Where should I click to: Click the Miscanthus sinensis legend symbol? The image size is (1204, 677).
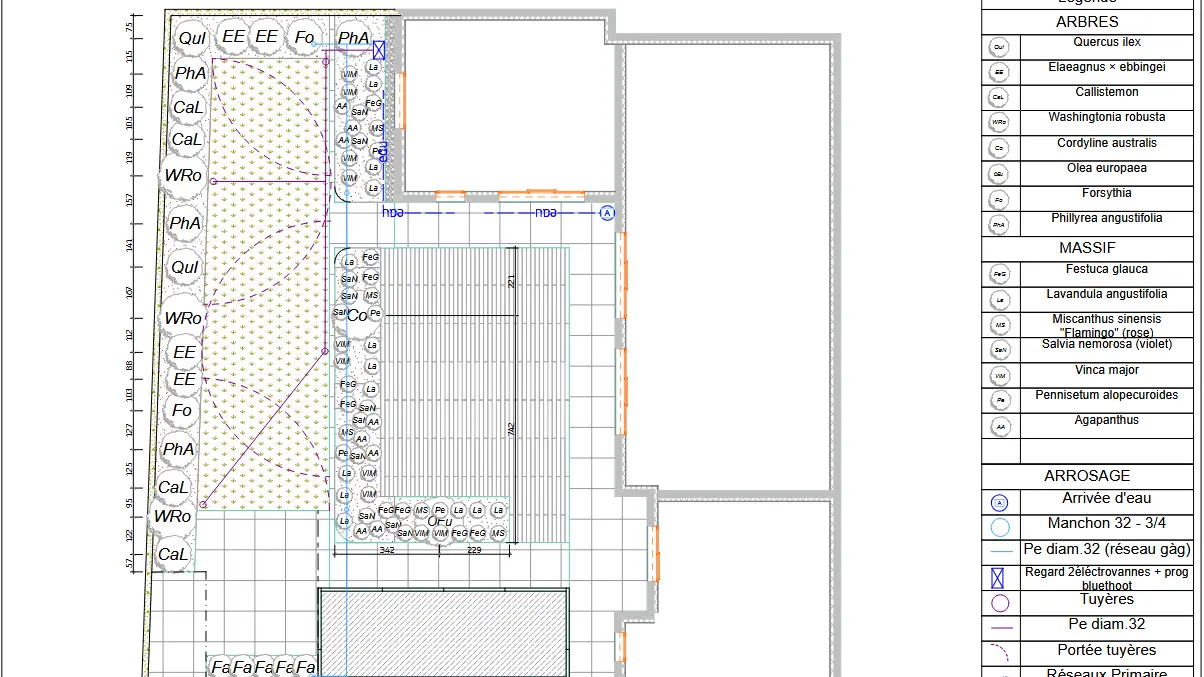coord(999,325)
